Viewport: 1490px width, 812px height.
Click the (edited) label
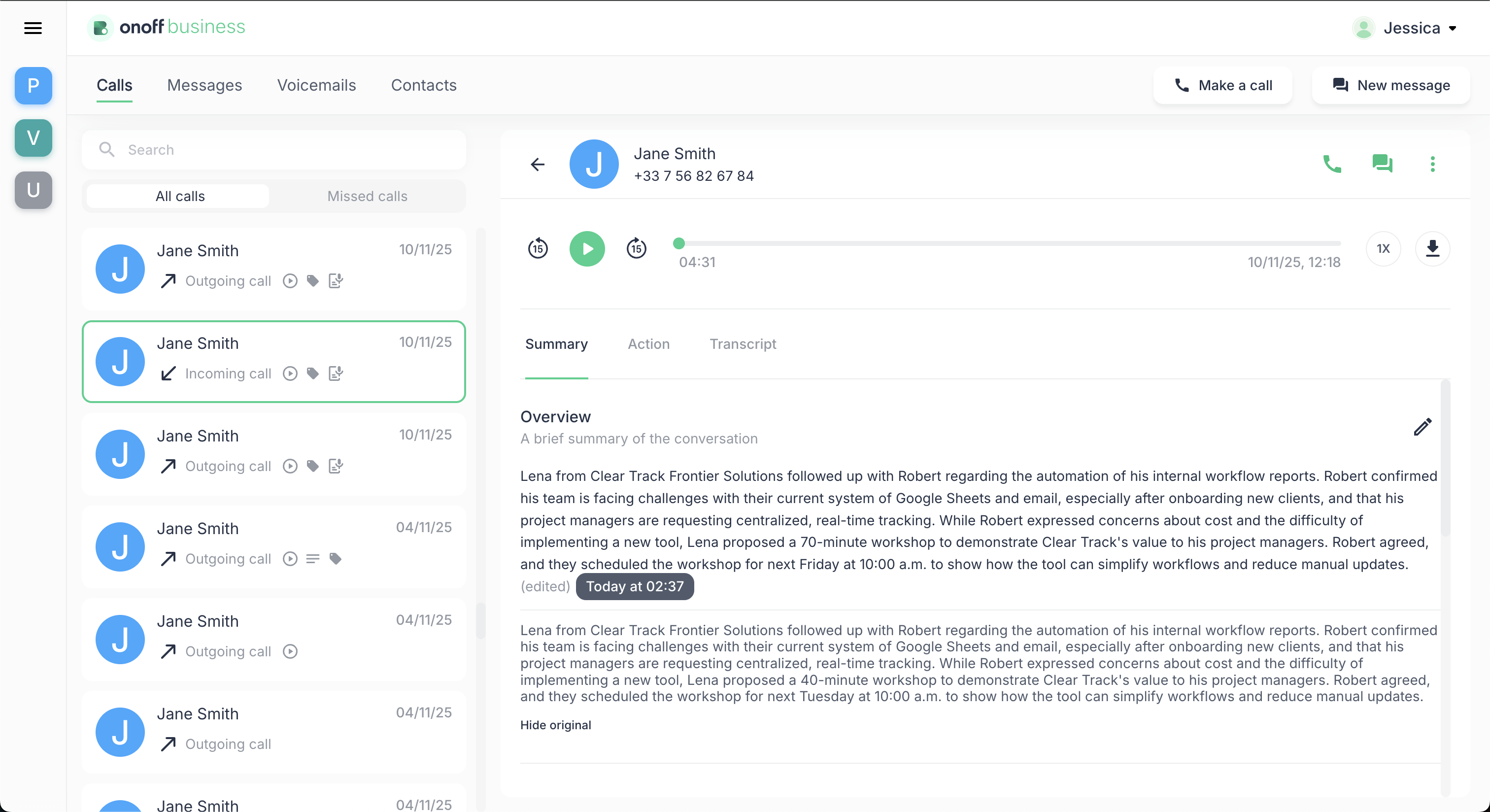coord(545,586)
